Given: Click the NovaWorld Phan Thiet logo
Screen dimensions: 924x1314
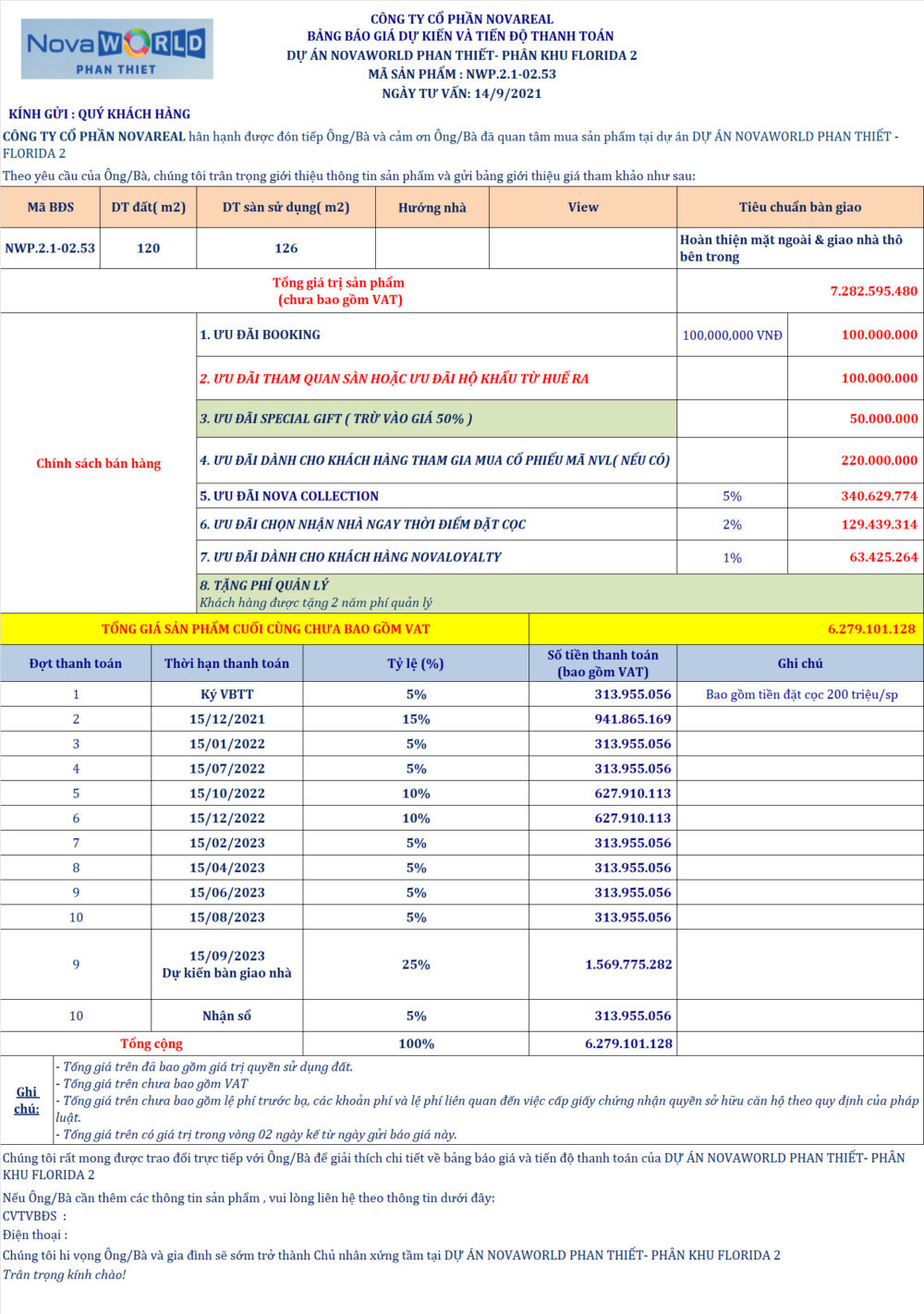Looking at the screenshot, I should [117, 49].
